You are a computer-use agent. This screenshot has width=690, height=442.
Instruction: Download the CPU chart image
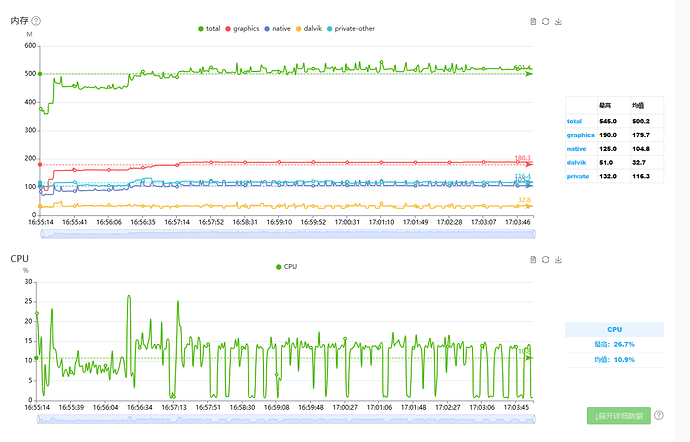tap(558, 260)
